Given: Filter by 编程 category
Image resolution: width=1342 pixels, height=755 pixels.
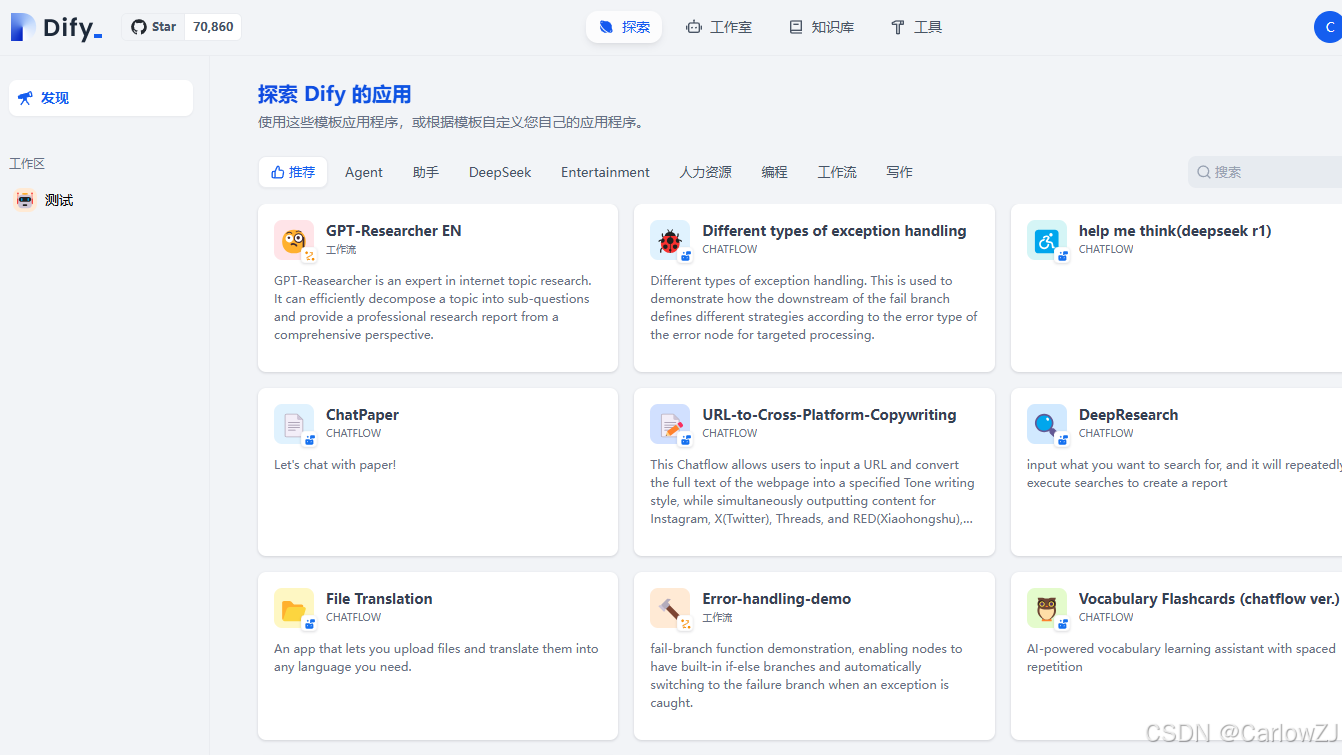Looking at the screenshot, I should pyautogui.click(x=774, y=172).
